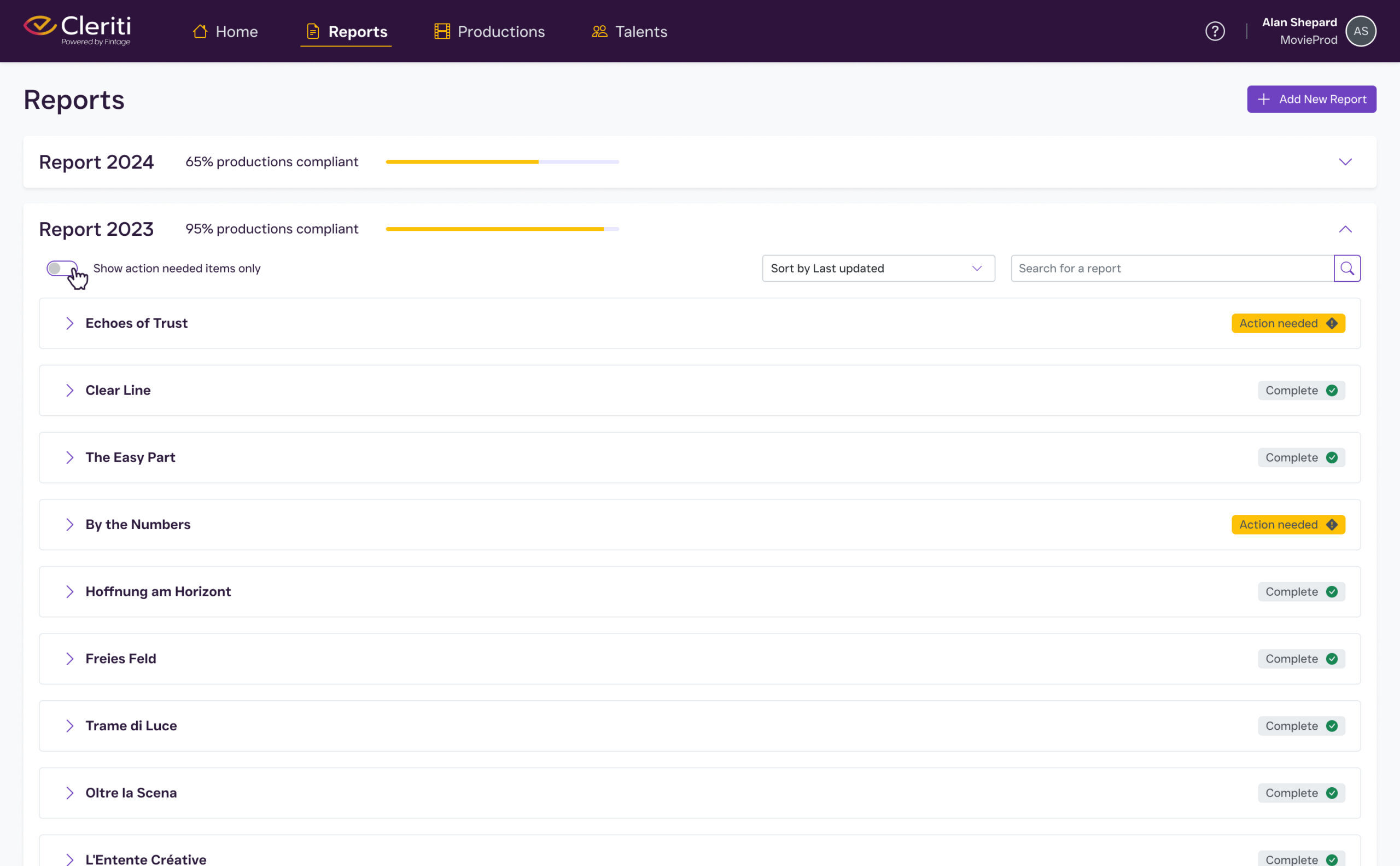Click Action needed badge on By the Numbers
Image resolution: width=1400 pixels, height=866 pixels.
[x=1288, y=525]
